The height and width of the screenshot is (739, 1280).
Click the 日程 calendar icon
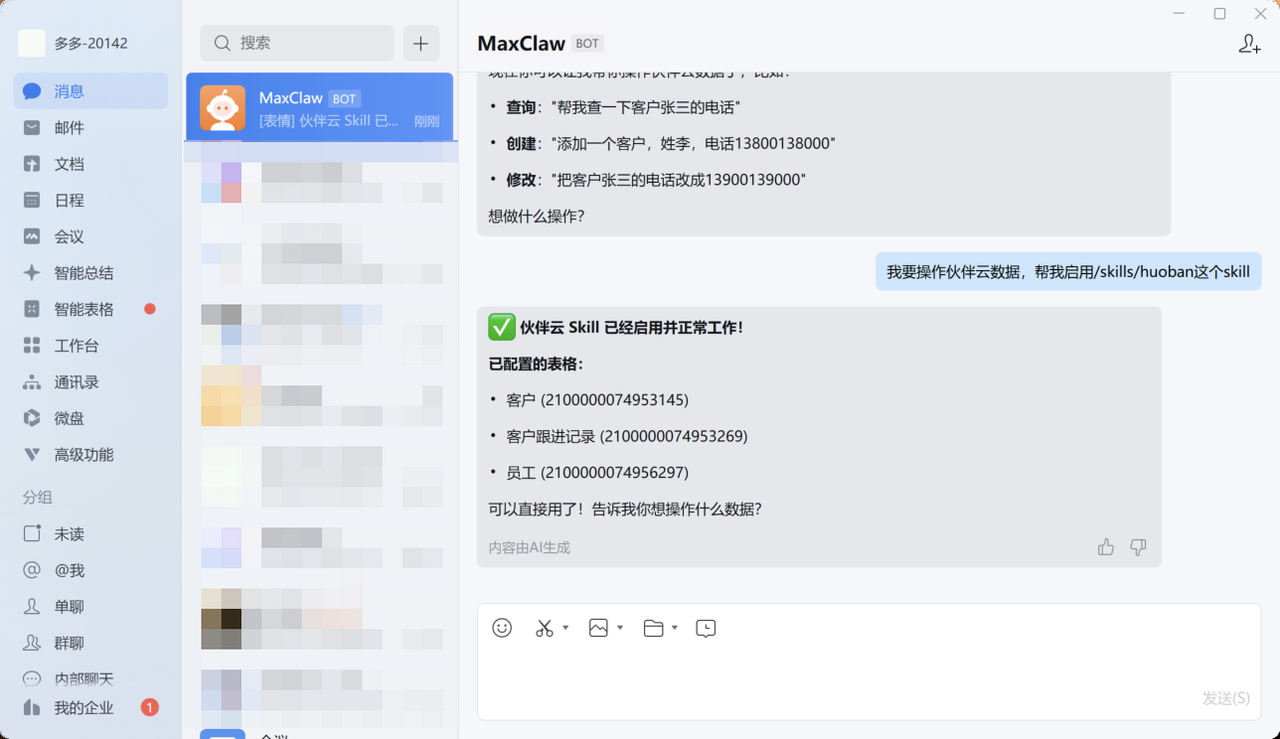coord(32,200)
